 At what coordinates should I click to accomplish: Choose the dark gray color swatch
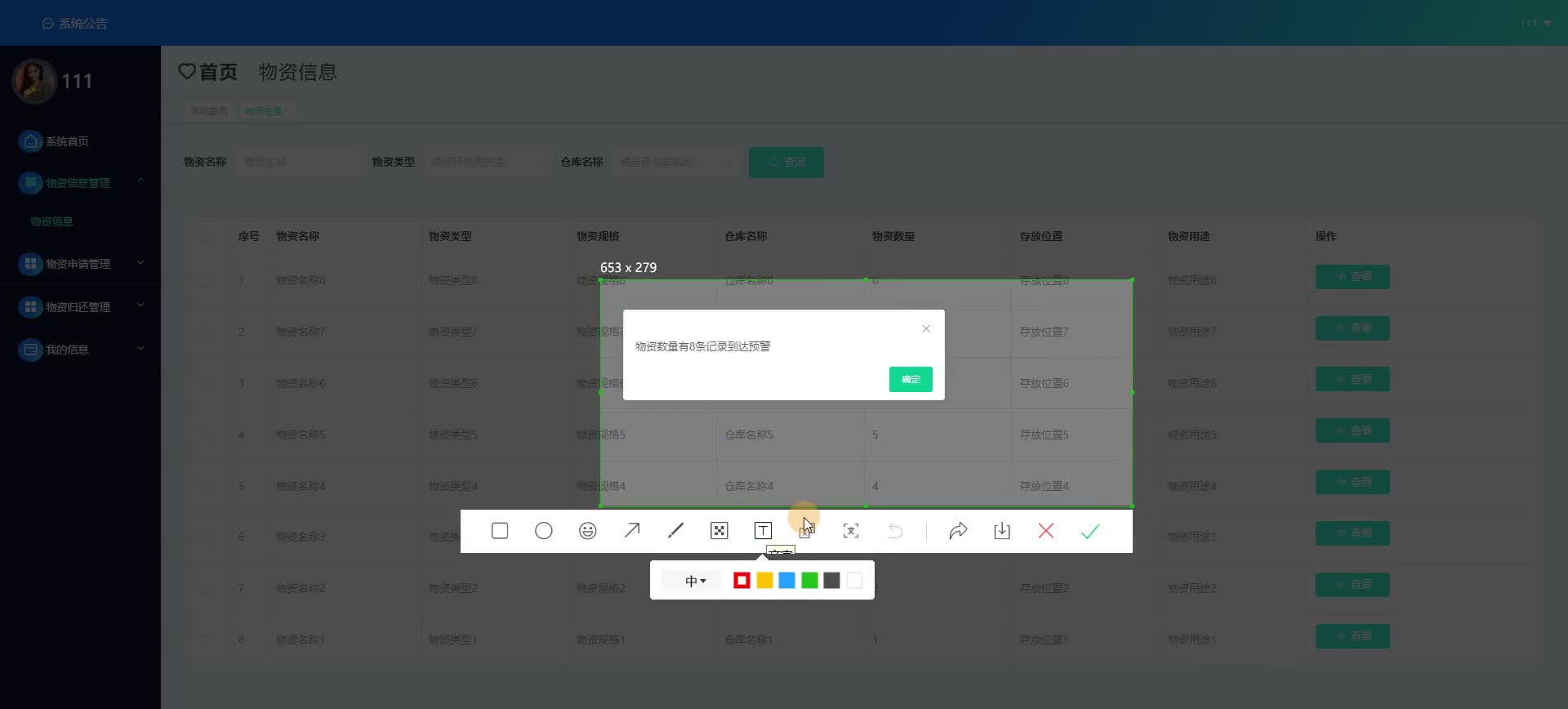(832, 581)
